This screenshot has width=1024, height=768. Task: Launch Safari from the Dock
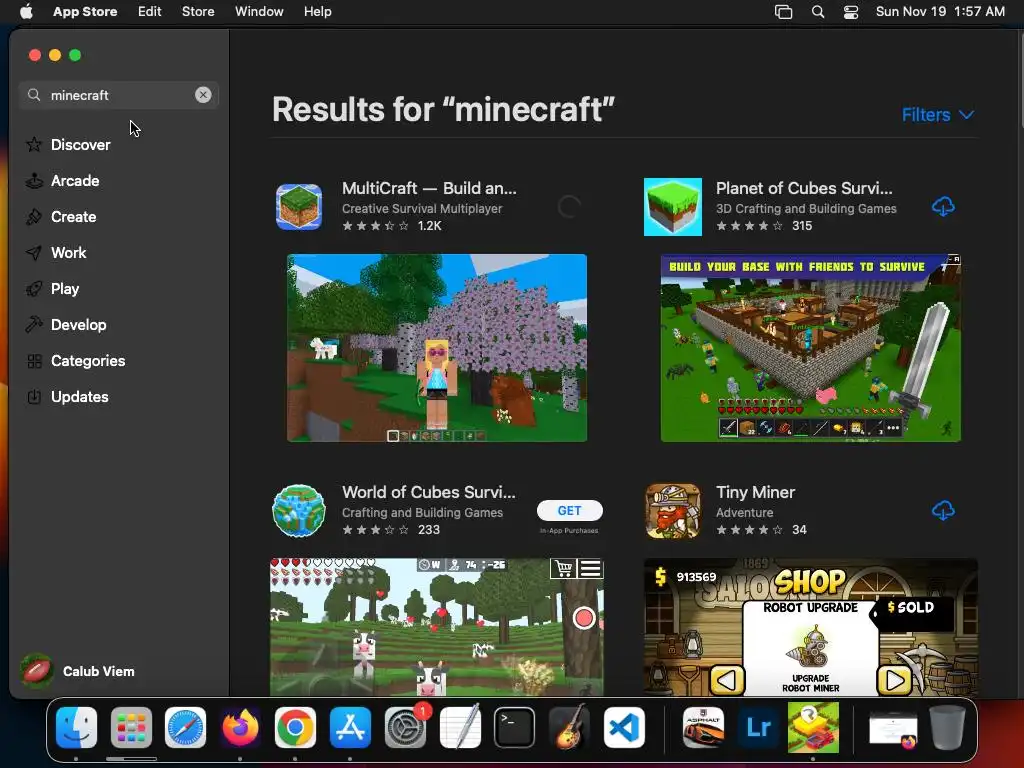185,727
